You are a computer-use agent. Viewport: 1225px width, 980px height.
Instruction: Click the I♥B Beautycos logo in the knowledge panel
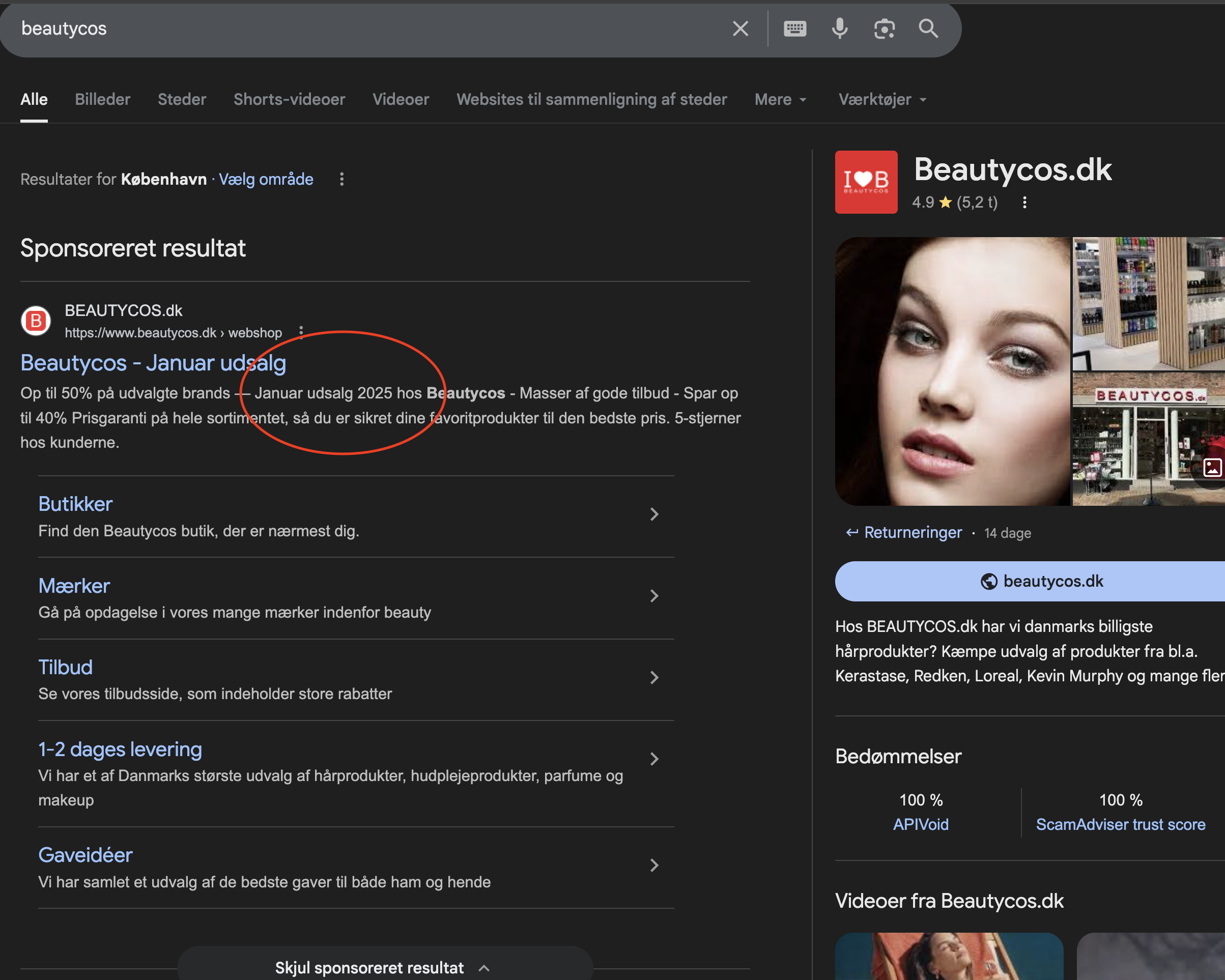[x=866, y=182]
